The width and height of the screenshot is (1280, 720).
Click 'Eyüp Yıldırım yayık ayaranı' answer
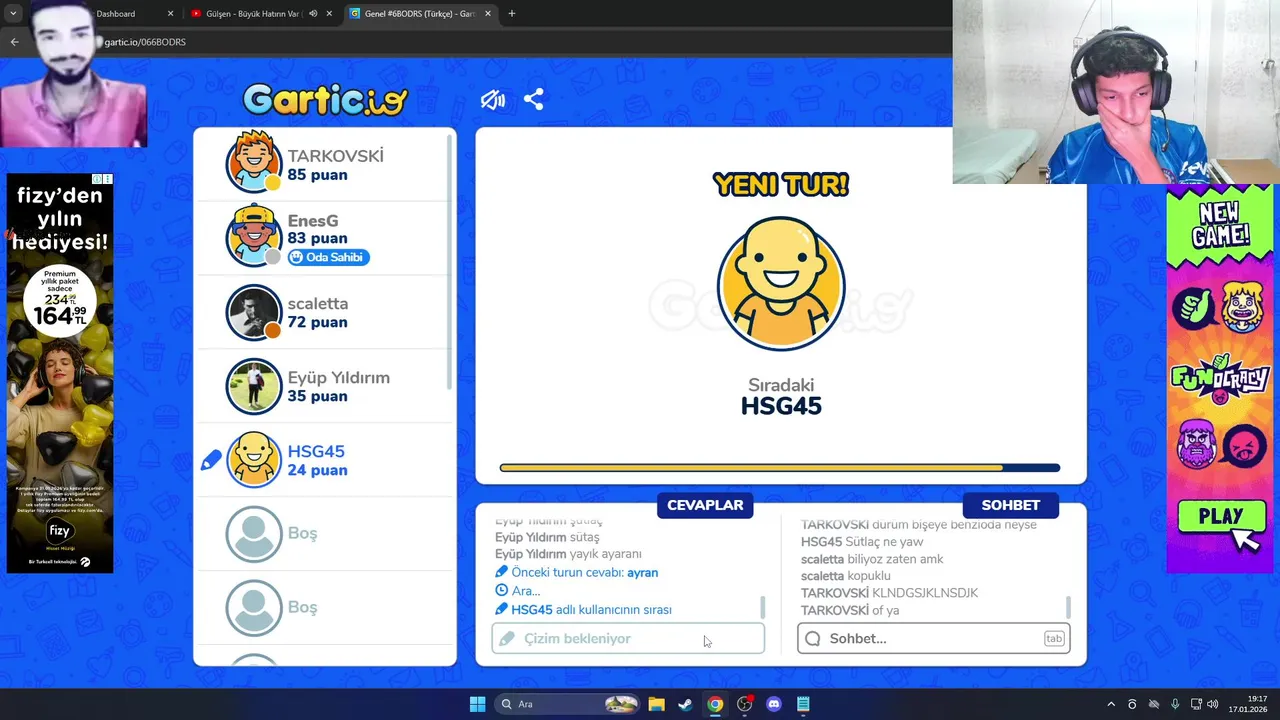coord(568,554)
